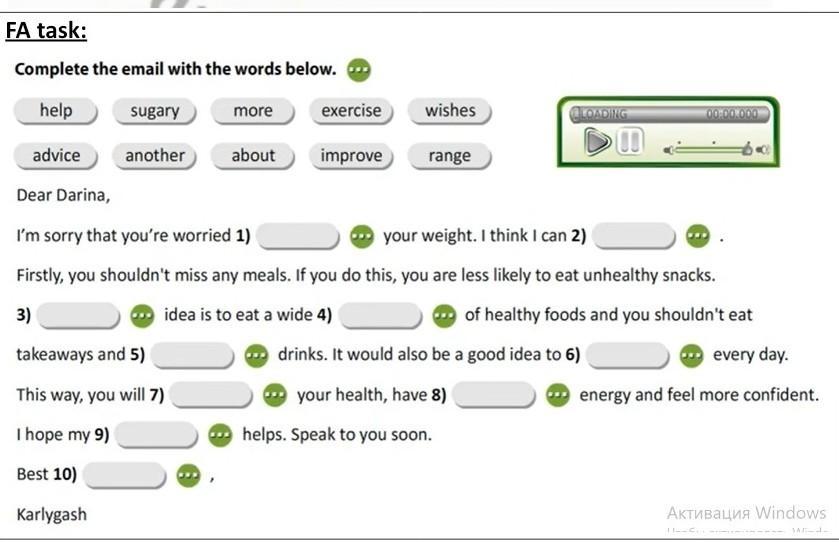Screen dimensions: 839x542
Task: Click blank field number 1 after 'worried'
Action: click(298, 236)
